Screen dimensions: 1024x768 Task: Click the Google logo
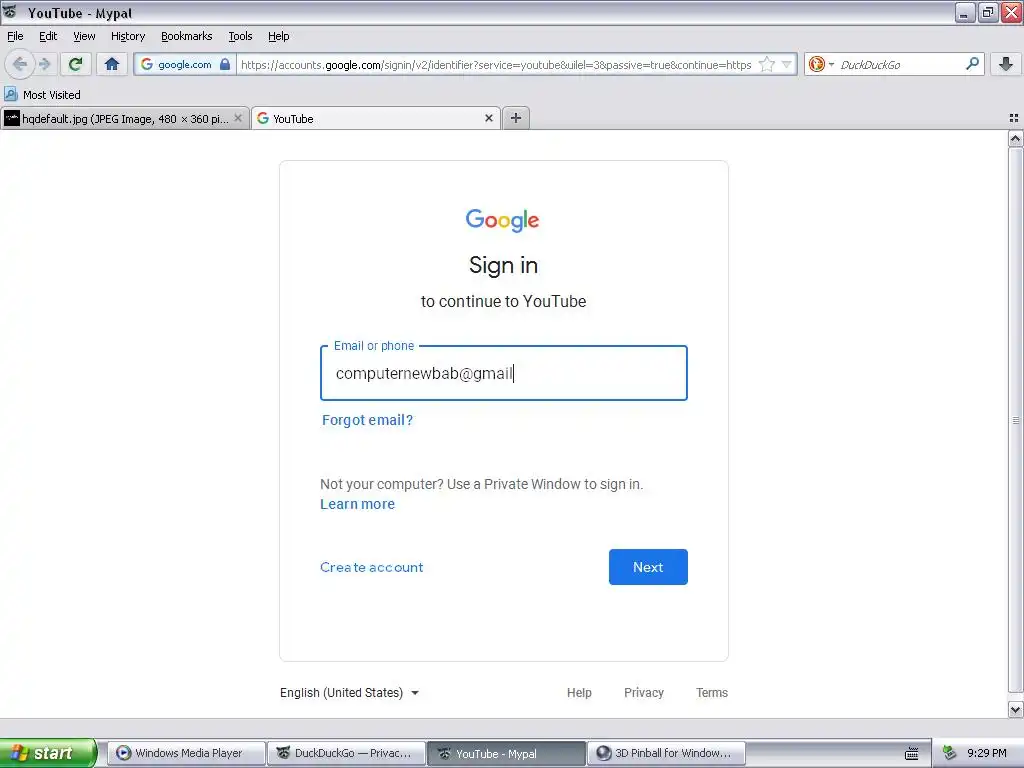pyautogui.click(x=502, y=220)
